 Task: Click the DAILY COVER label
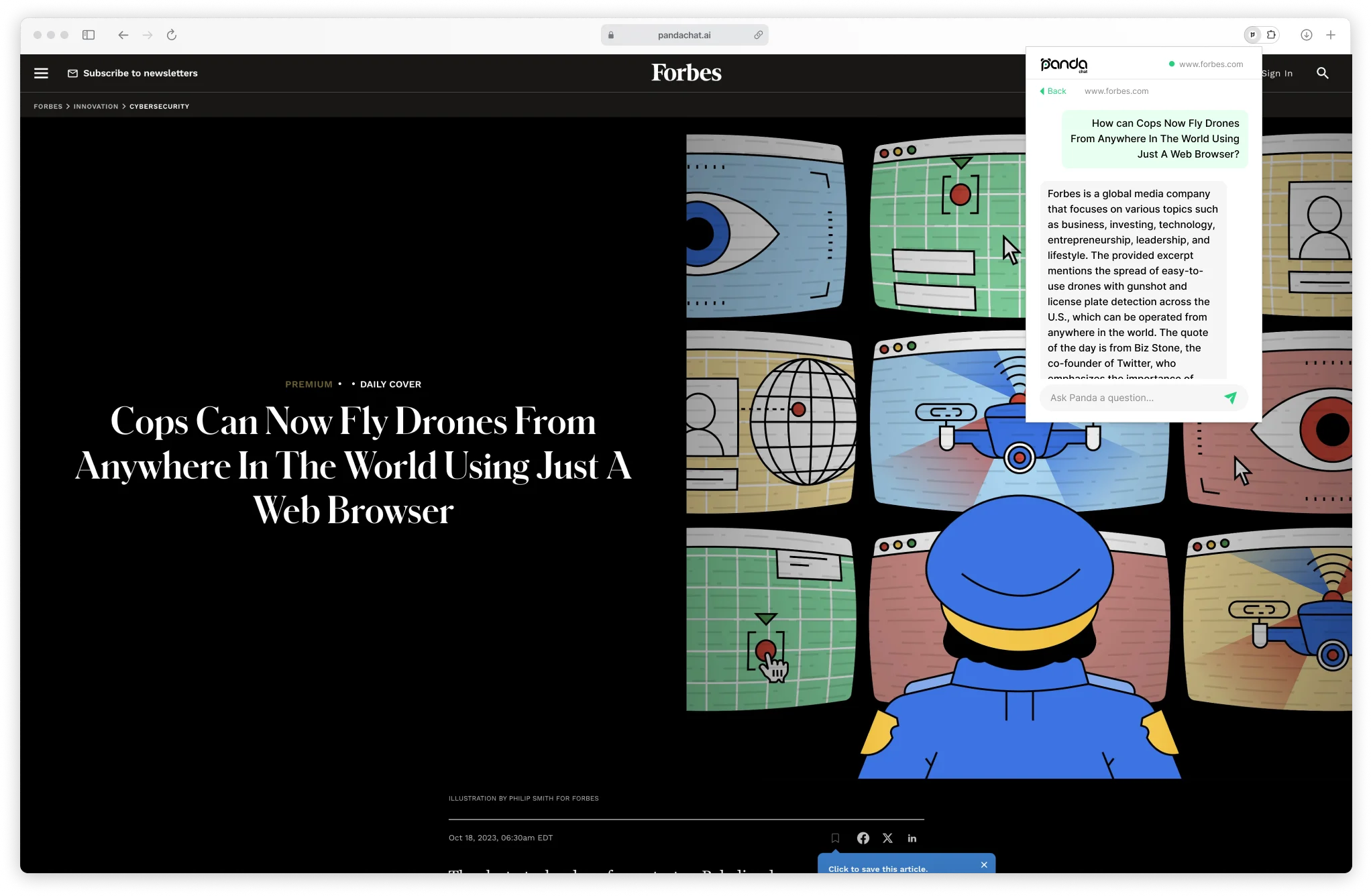pyautogui.click(x=390, y=384)
